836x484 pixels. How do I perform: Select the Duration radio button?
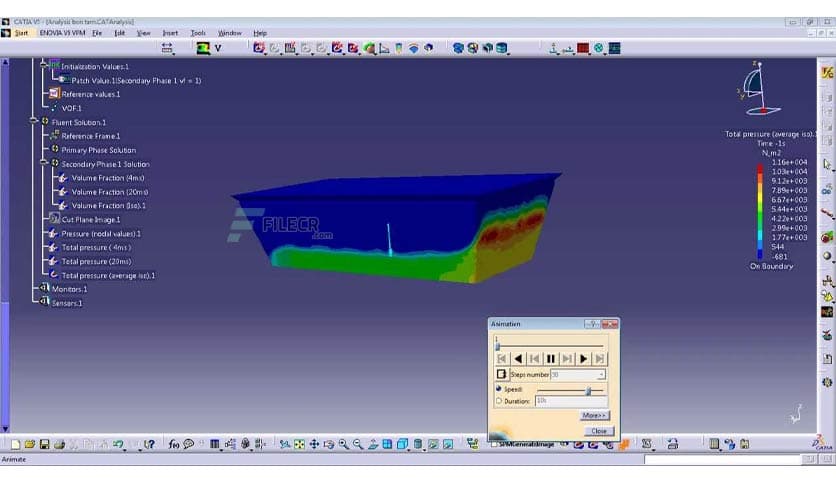(499, 401)
